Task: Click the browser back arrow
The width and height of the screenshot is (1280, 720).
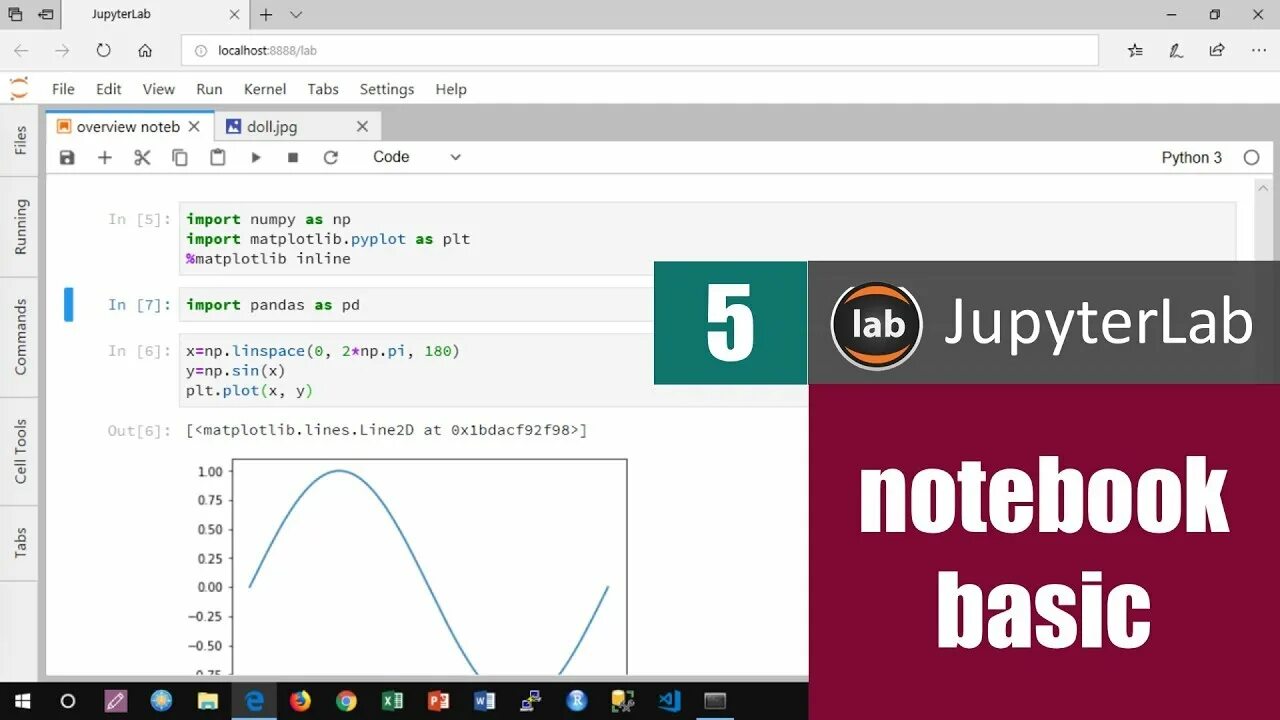Action: click(21, 50)
